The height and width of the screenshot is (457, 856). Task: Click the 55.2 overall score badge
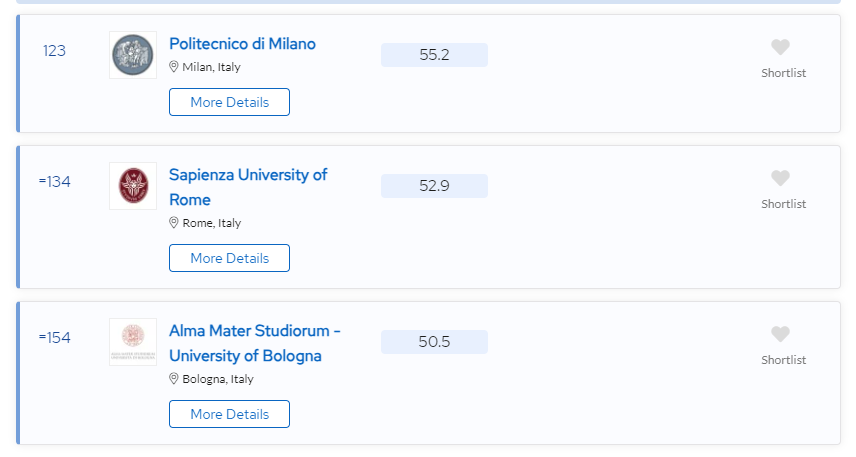click(x=434, y=55)
